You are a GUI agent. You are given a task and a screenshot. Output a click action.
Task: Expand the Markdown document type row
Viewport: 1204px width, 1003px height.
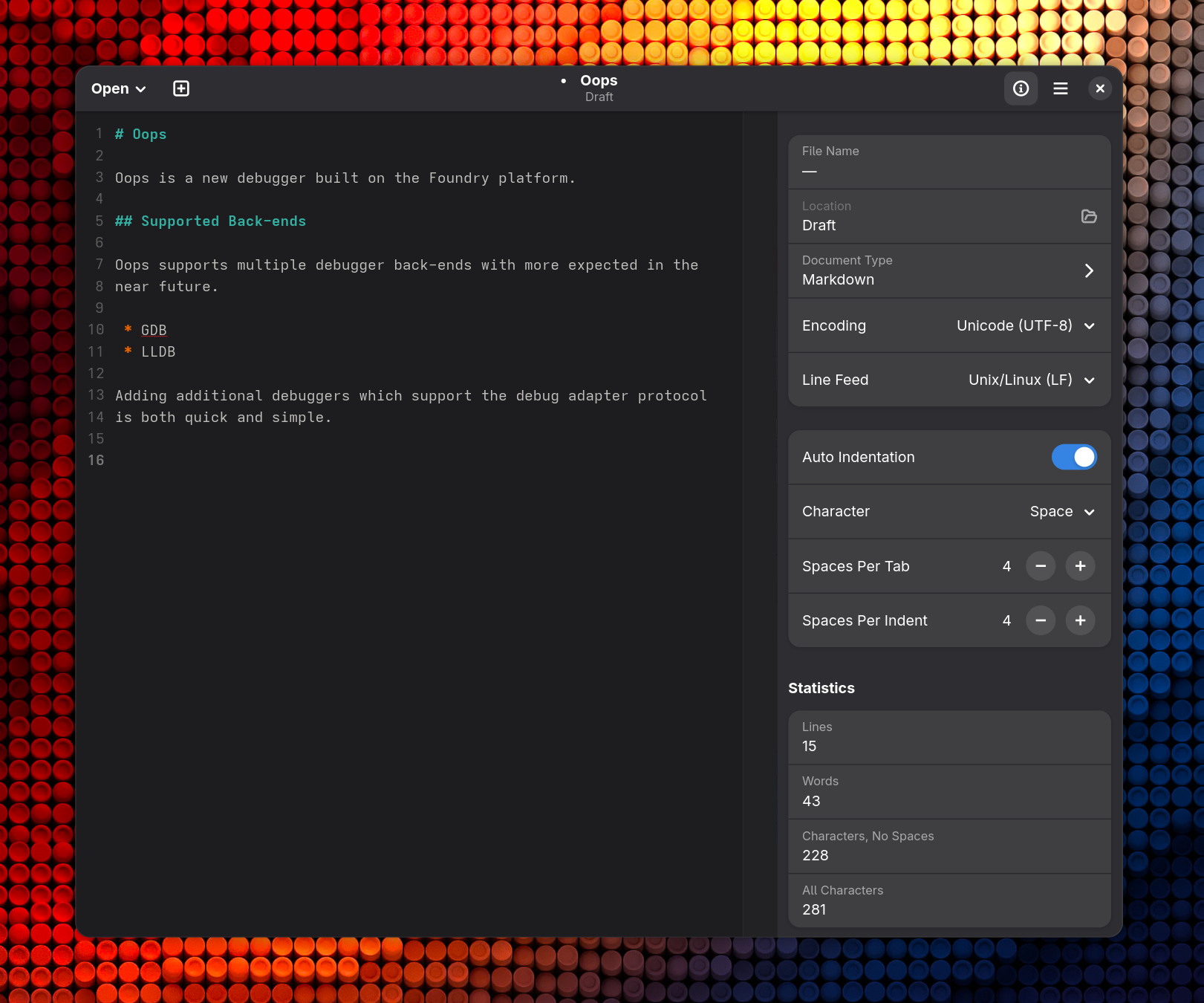pyautogui.click(x=1089, y=270)
